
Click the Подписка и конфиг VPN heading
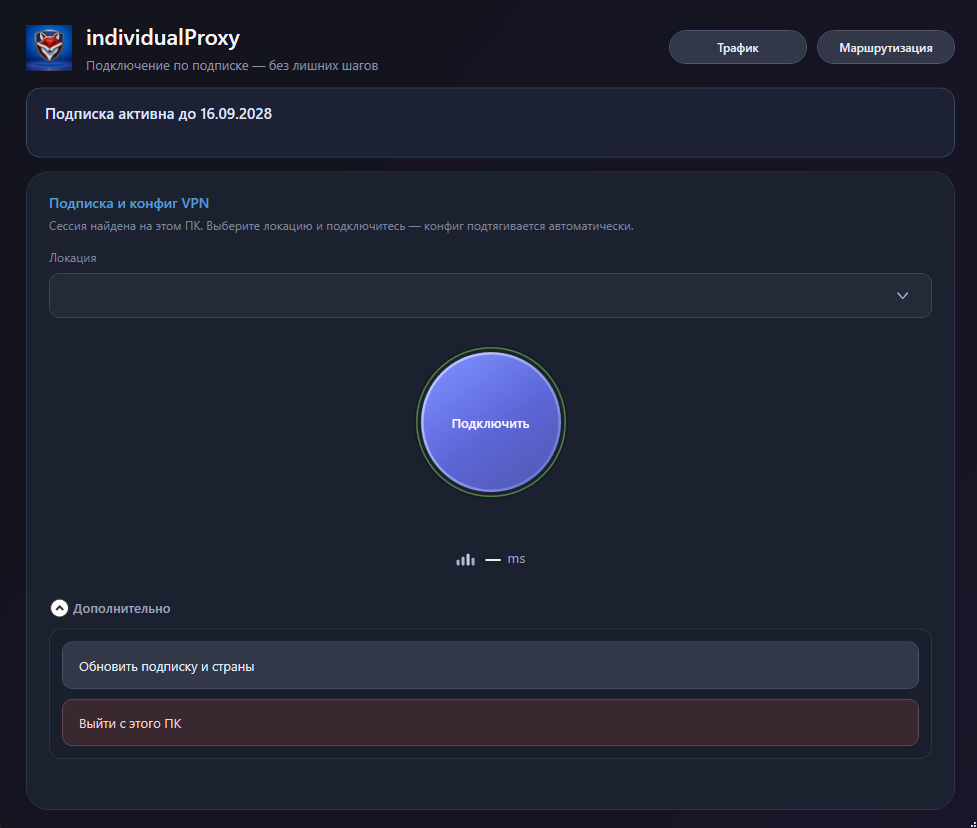pos(129,204)
